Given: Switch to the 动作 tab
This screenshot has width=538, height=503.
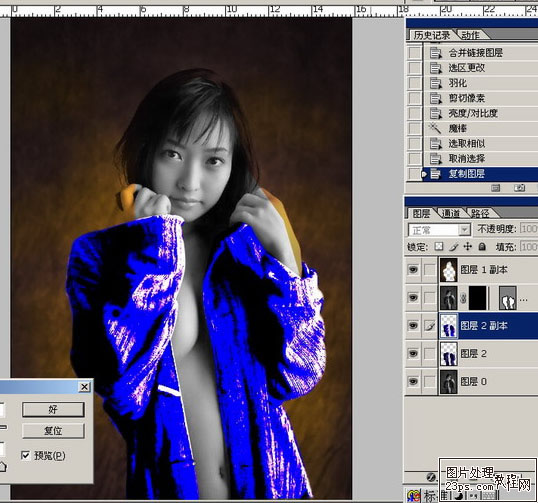Looking at the screenshot, I should [x=470, y=35].
